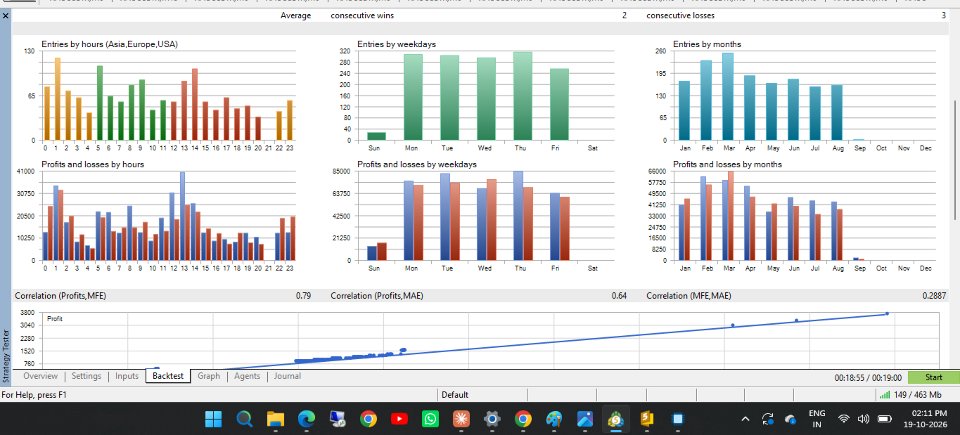Open the Settings gear in taskbar

tap(492, 419)
